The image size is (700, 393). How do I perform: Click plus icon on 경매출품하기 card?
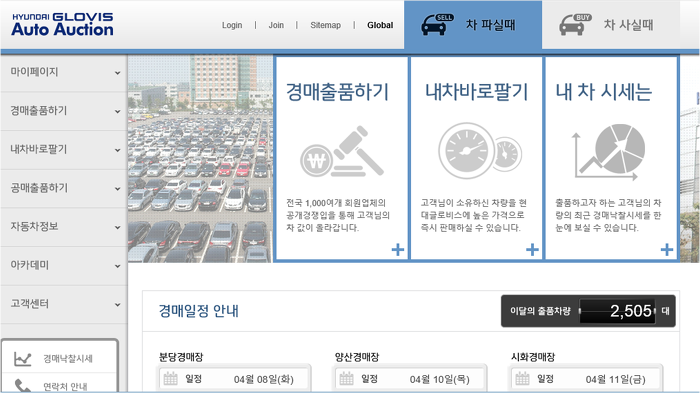click(x=397, y=250)
